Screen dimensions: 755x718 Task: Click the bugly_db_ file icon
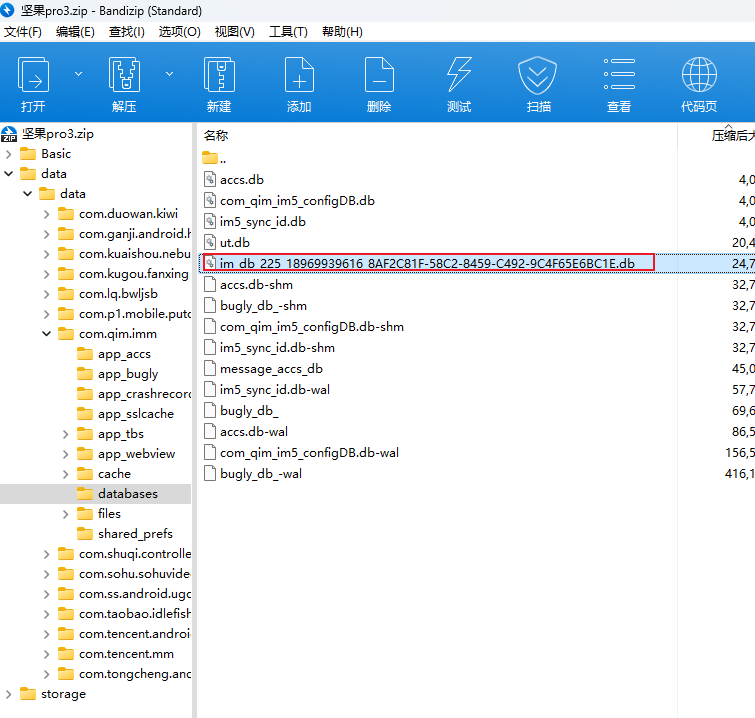pos(209,411)
